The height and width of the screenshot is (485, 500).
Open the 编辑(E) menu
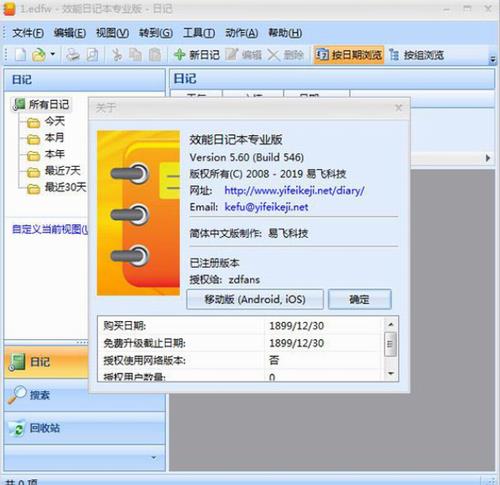[x=70, y=33]
